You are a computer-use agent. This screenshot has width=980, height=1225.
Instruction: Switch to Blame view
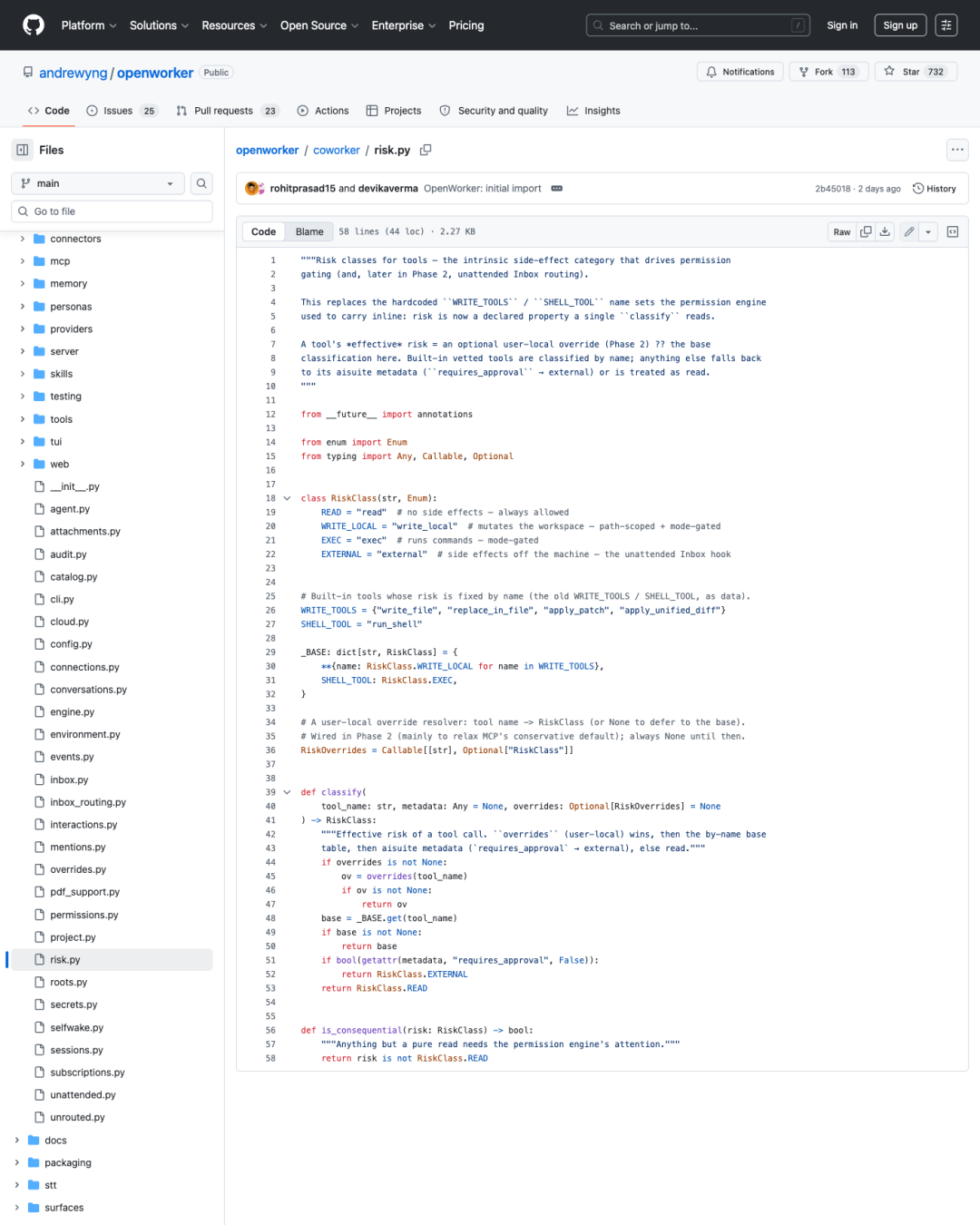pos(309,232)
